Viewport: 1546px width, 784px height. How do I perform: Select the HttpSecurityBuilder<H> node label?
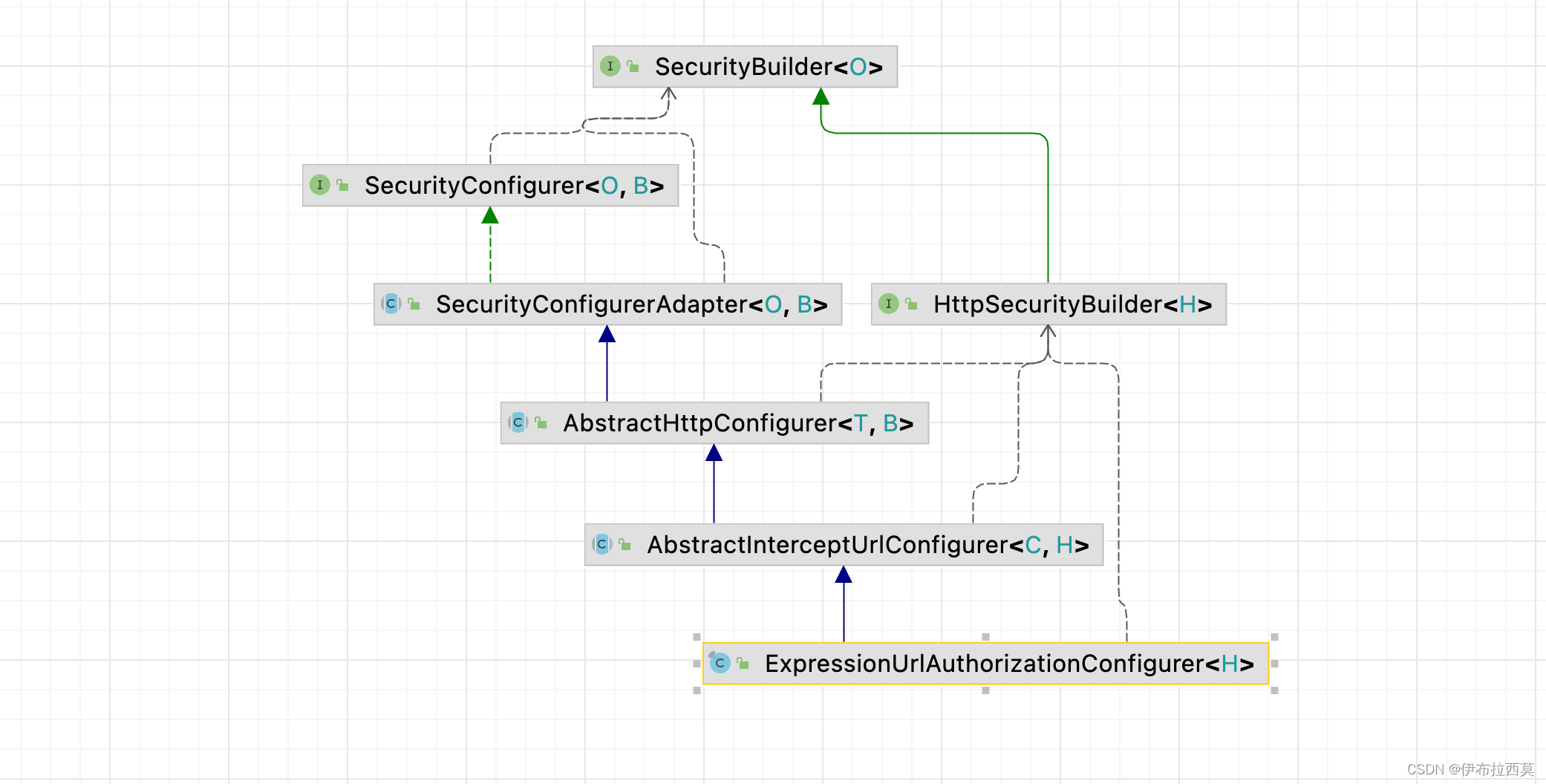[1072, 304]
